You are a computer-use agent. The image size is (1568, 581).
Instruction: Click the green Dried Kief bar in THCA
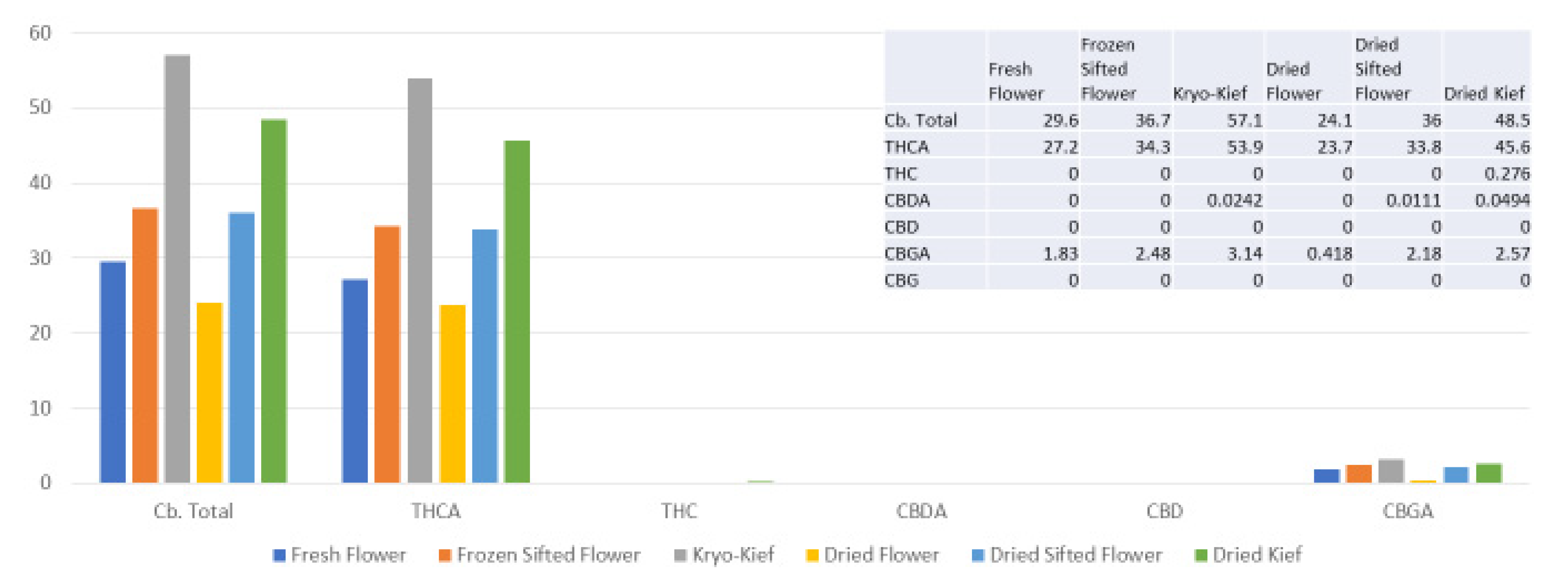pyautogui.click(x=517, y=311)
